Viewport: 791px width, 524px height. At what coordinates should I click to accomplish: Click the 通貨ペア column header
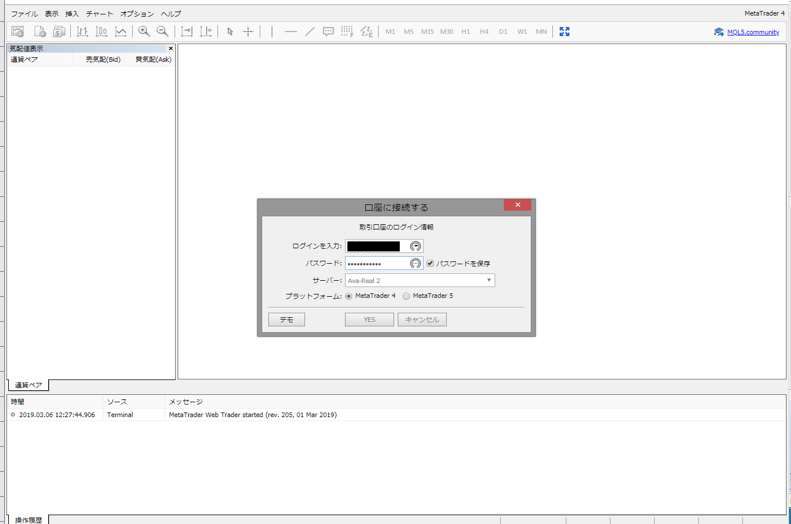[24, 60]
